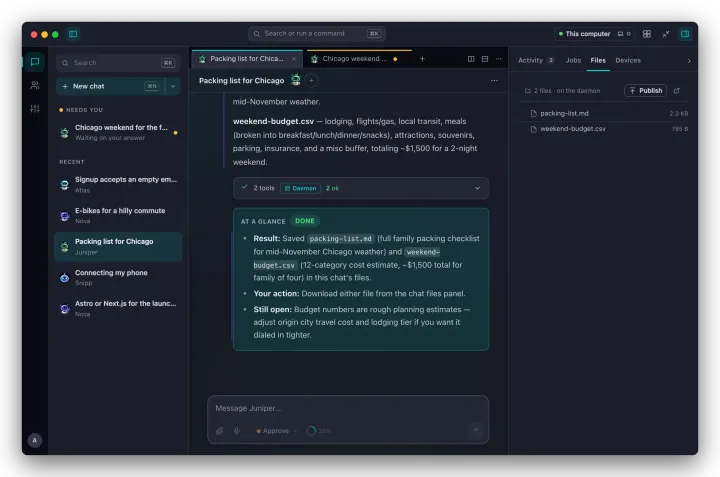Open the tab bar more options ellipsis
Viewport: 720px width, 477px height.
(499, 59)
